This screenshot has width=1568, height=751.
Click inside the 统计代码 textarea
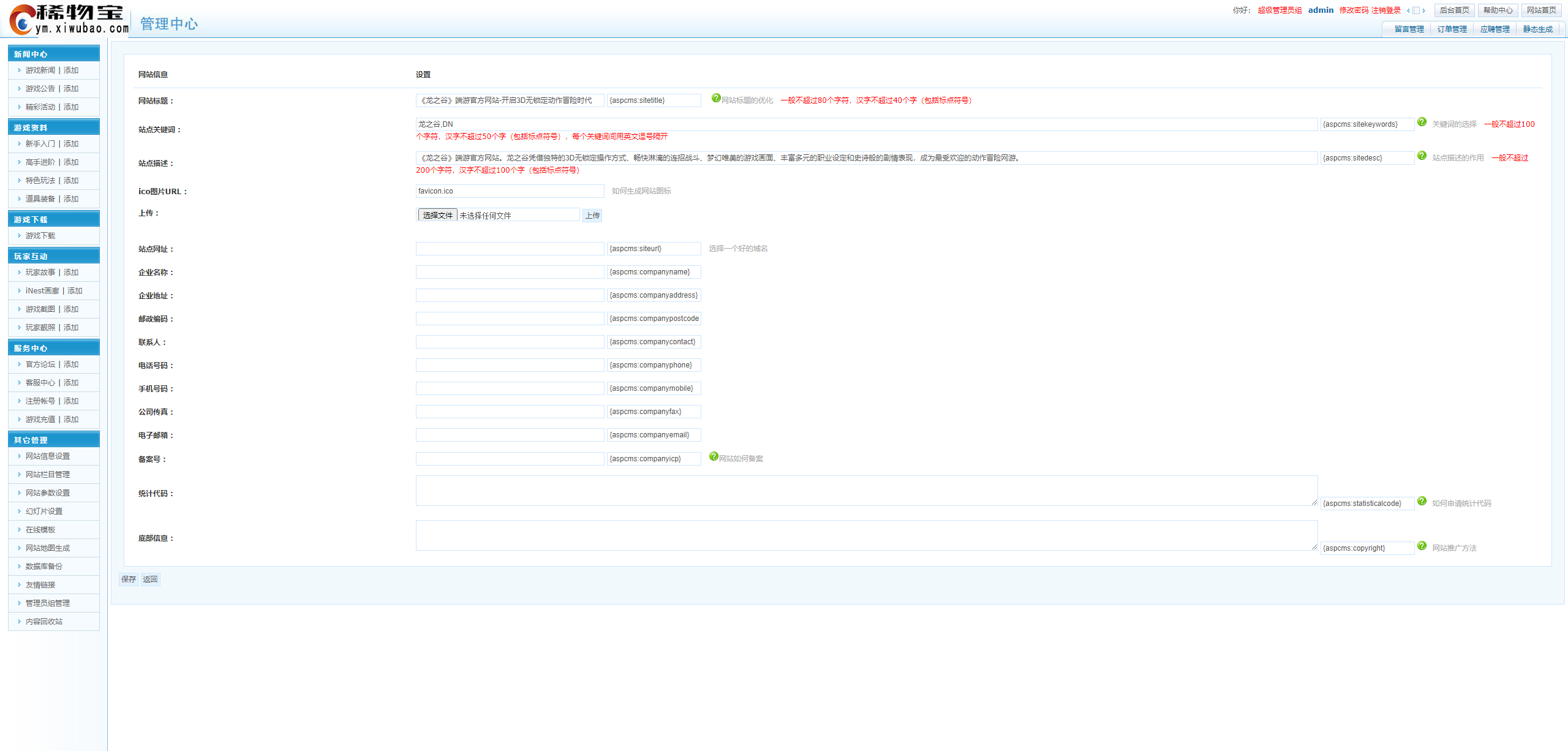[x=867, y=491]
